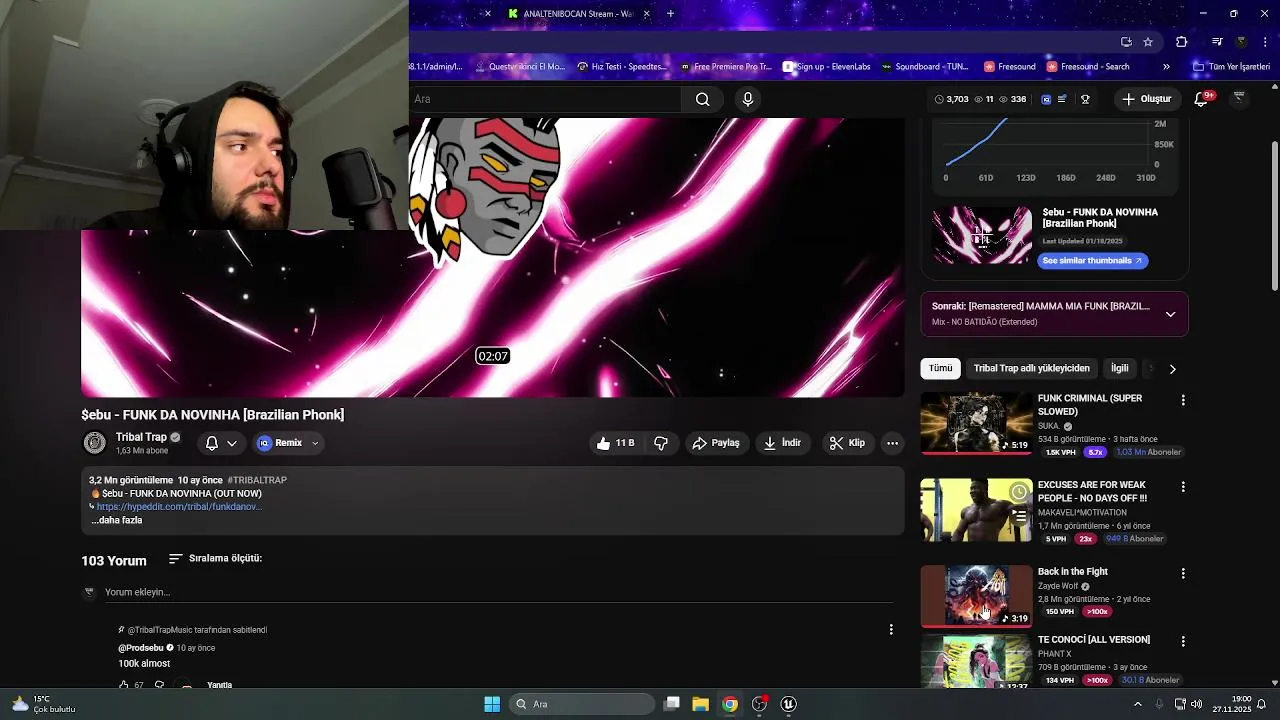Show more bookmarks with the double chevron
The width and height of the screenshot is (1280, 720).
pyautogui.click(x=1166, y=67)
